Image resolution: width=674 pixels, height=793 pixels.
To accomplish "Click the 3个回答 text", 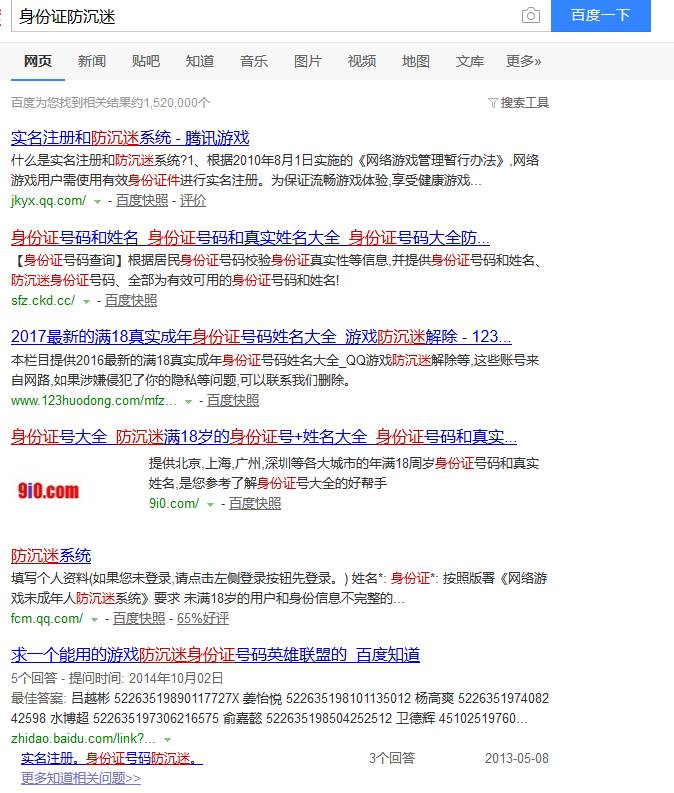I will 392,758.
